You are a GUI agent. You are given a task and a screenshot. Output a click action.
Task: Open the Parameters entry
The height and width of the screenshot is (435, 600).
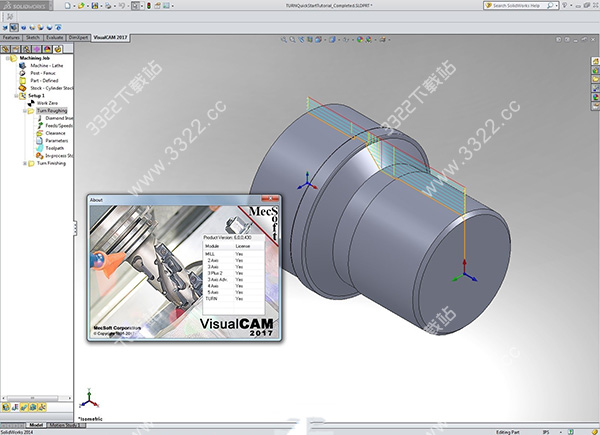[x=57, y=141]
